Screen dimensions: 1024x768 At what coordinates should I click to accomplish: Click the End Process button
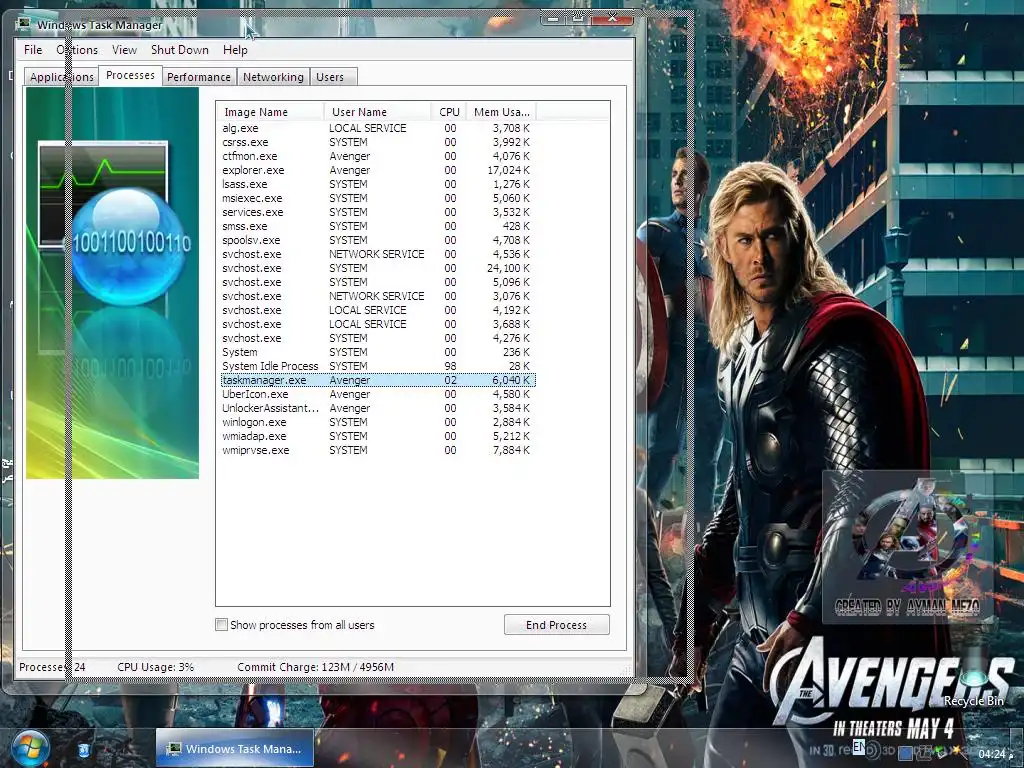(x=556, y=625)
